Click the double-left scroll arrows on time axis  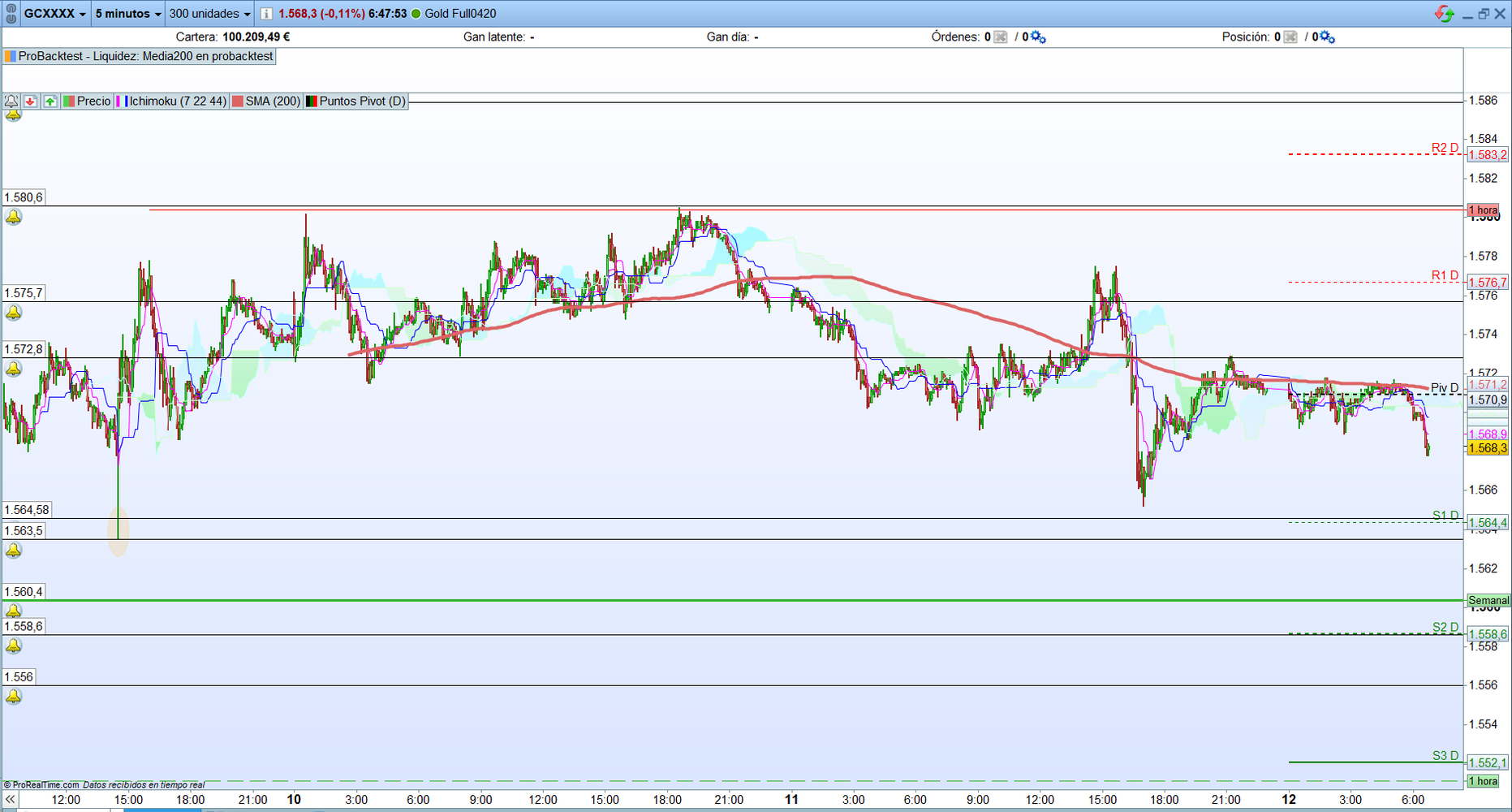click(10, 800)
